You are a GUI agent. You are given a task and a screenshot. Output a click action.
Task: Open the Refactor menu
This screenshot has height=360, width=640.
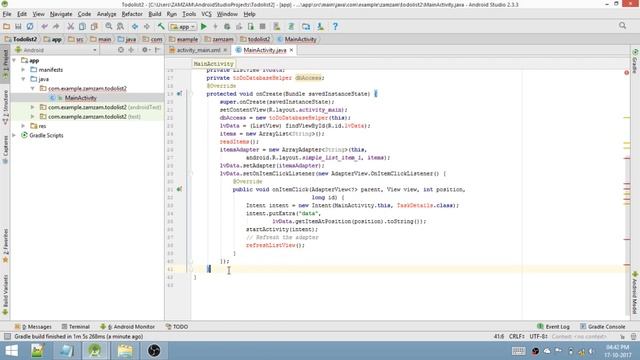pos(132,14)
